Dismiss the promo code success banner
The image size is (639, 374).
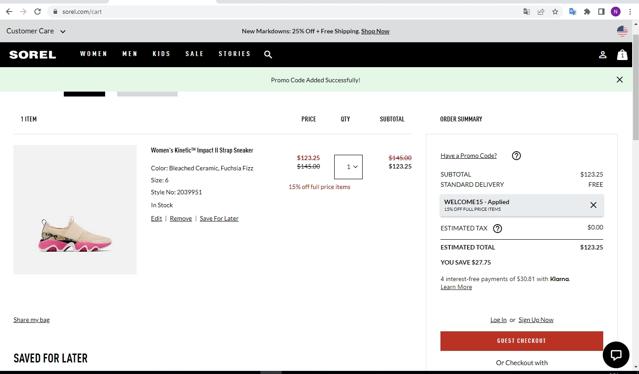tap(619, 80)
